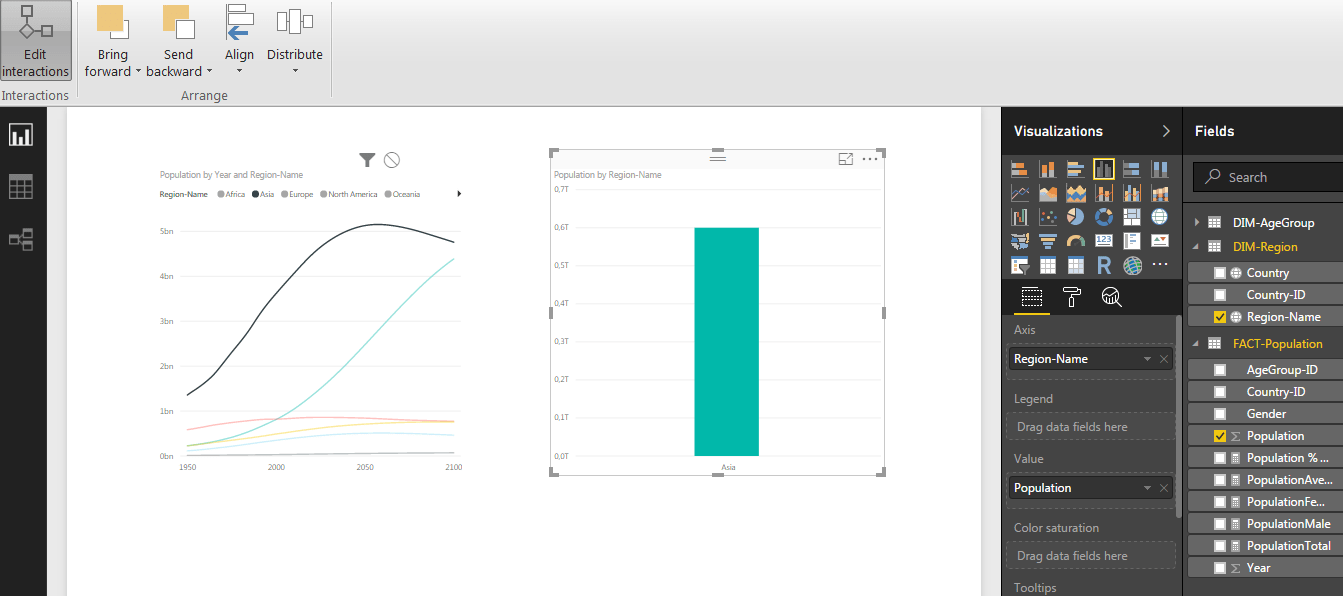Collapse the DIM-Region table

(1197, 247)
